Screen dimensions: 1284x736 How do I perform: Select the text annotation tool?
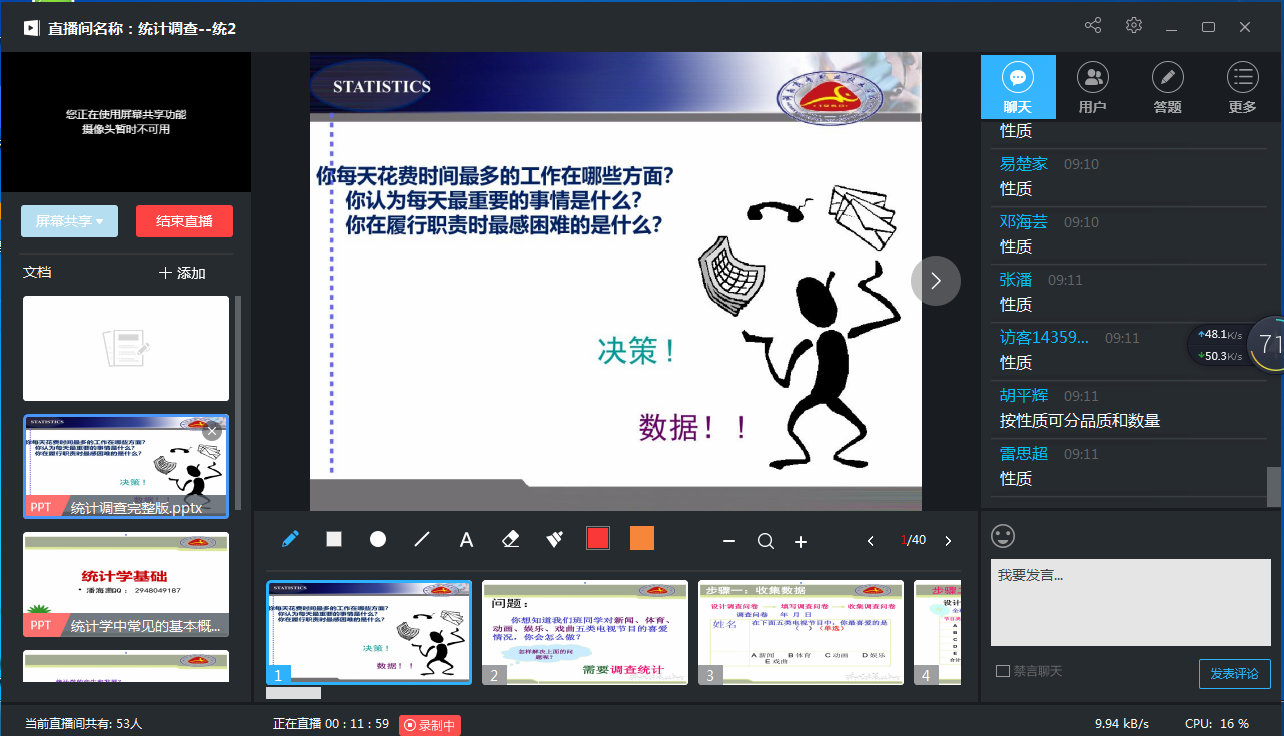click(x=466, y=540)
